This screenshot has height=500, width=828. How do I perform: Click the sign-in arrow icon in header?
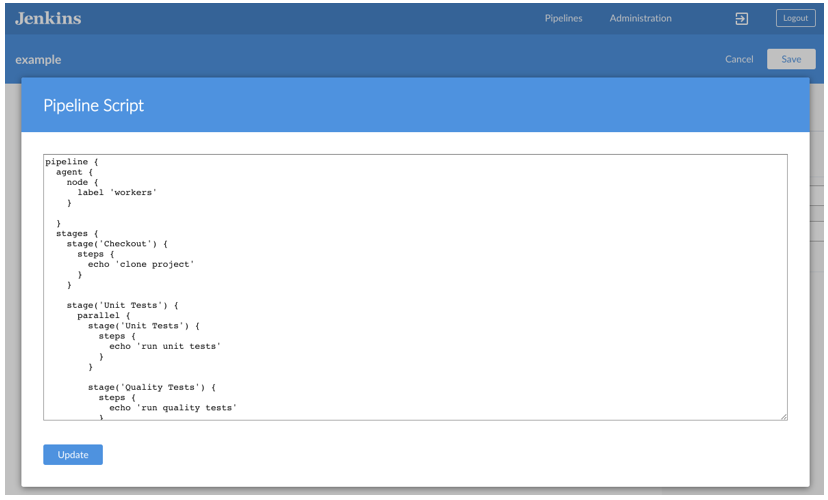coord(742,18)
